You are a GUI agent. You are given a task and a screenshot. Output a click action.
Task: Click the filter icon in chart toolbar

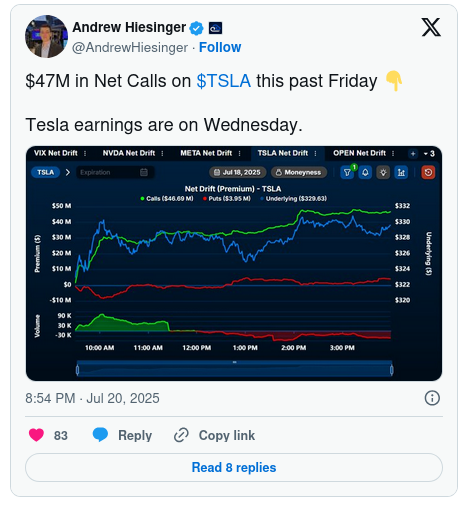(347, 172)
